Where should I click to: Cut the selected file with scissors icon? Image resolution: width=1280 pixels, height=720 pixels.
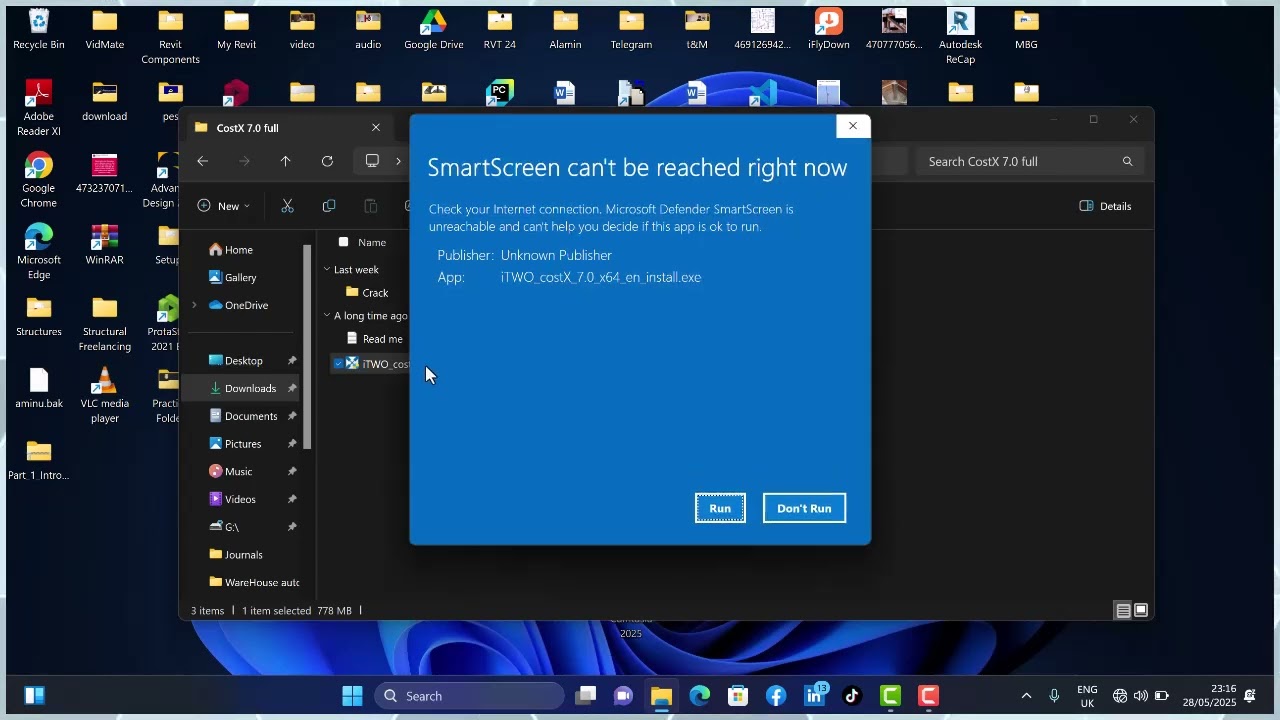[x=288, y=206]
